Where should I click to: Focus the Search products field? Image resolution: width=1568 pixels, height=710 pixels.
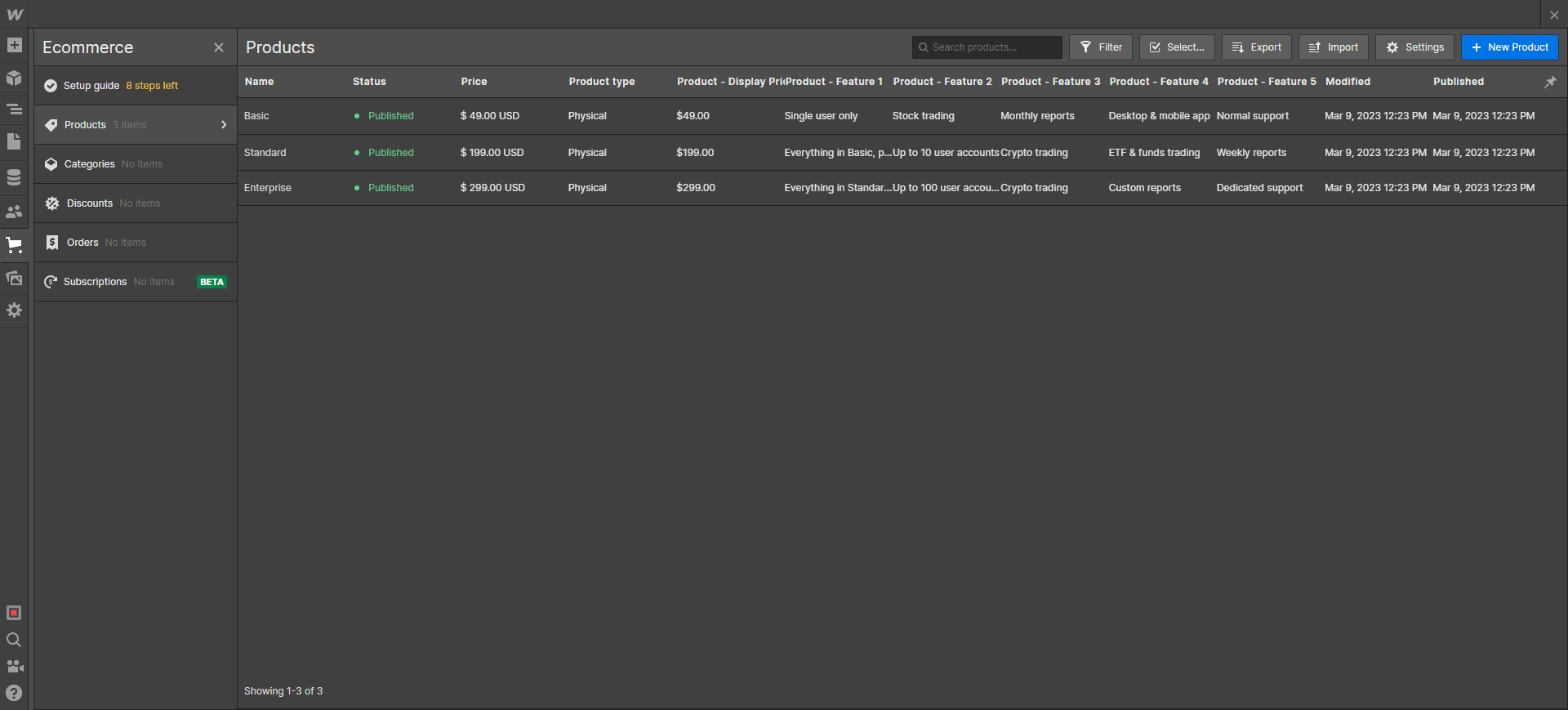click(987, 47)
